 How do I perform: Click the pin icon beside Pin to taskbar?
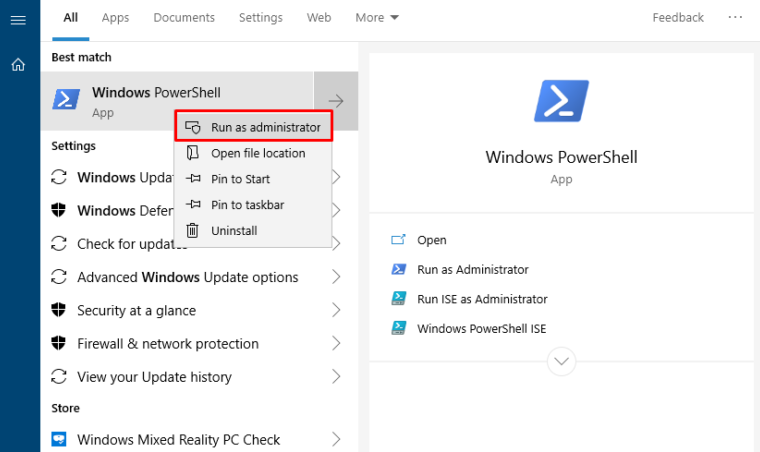[x=193, y=204]
